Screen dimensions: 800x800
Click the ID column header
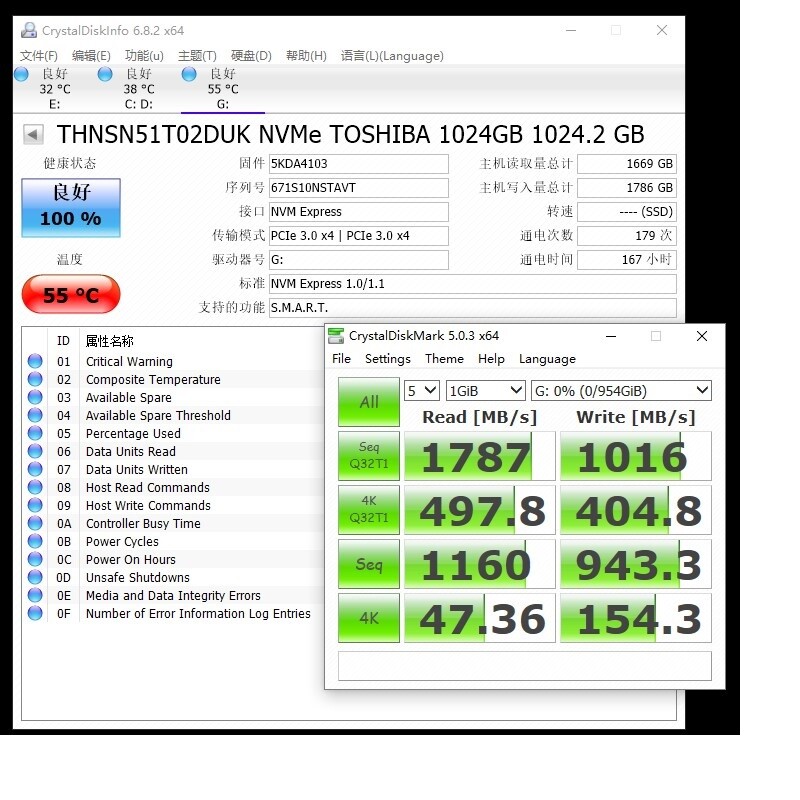click(x=63, y=341)
